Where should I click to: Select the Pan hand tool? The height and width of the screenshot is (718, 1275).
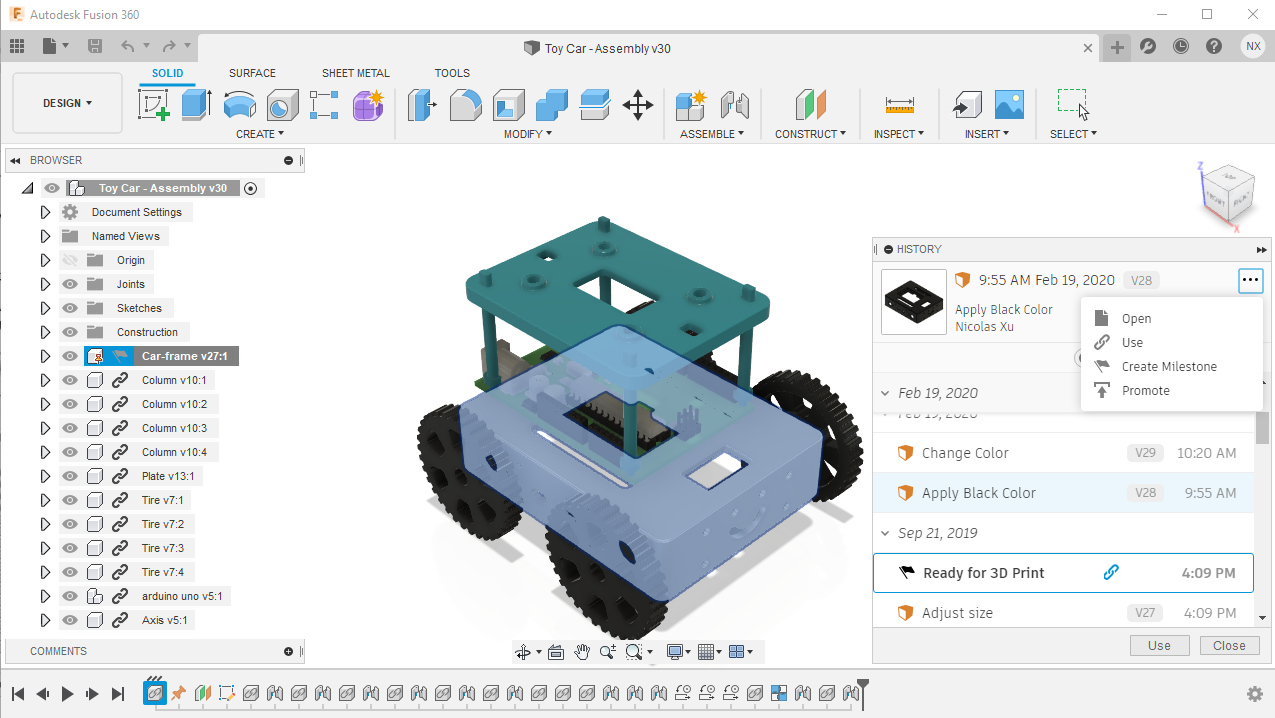[x=582, y=652]
